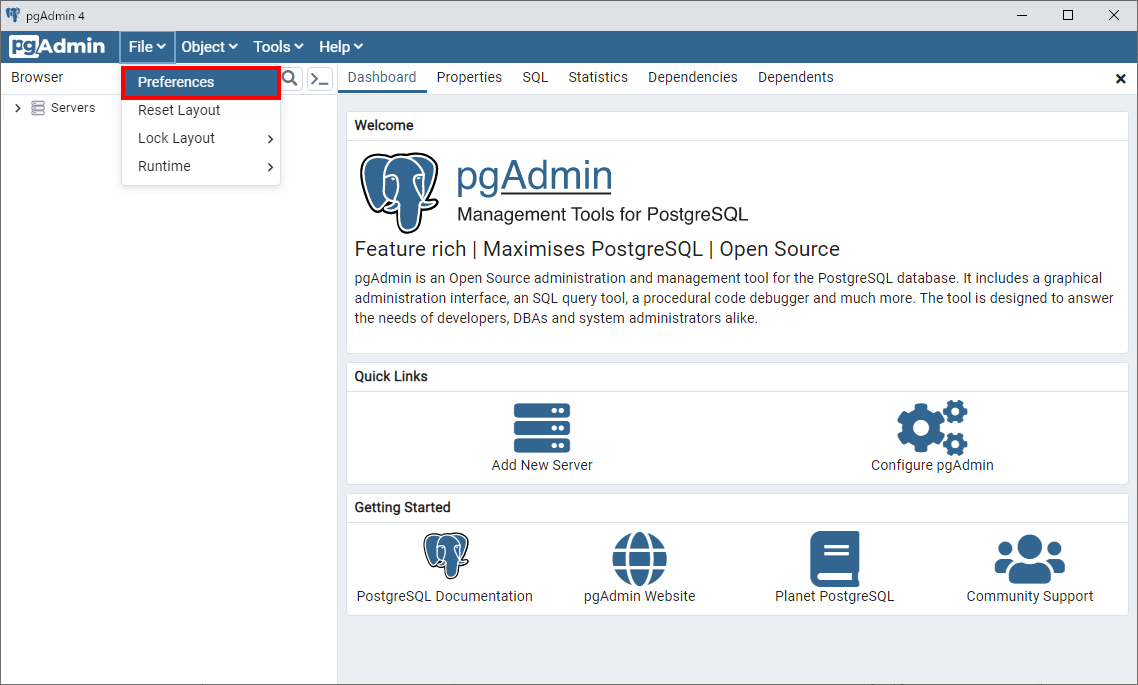Click the pgAdmin 4 title bar icon

pos(12,15)
